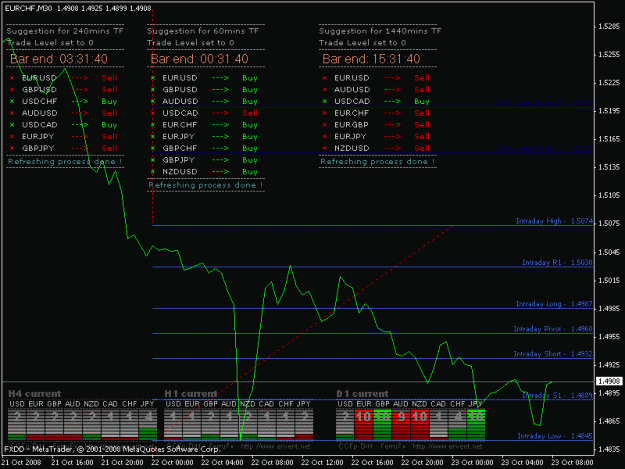
Task: Click 'Intraday R1 - 1.5030' level label
Action: pos(557,262)
